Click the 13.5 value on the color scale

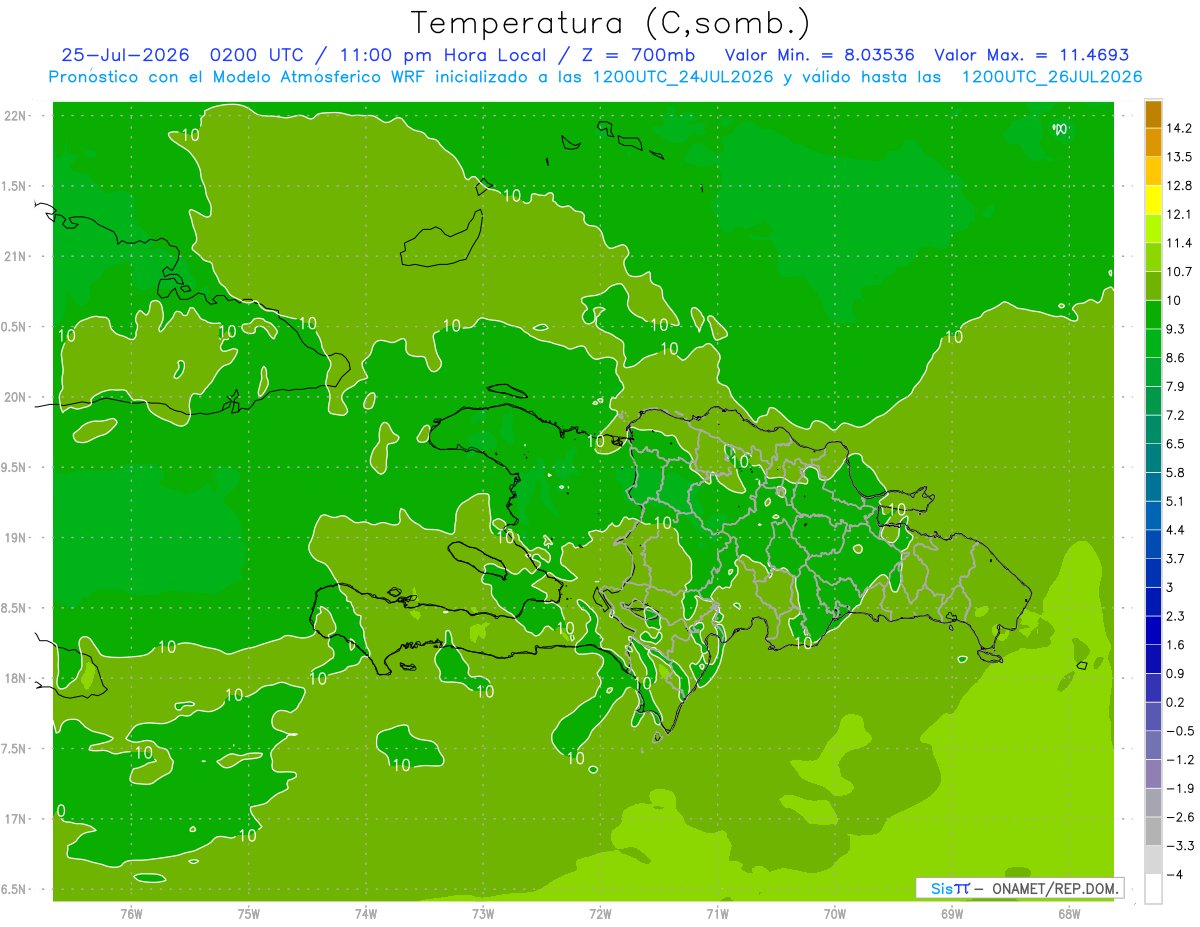[x=1179, y=157]
